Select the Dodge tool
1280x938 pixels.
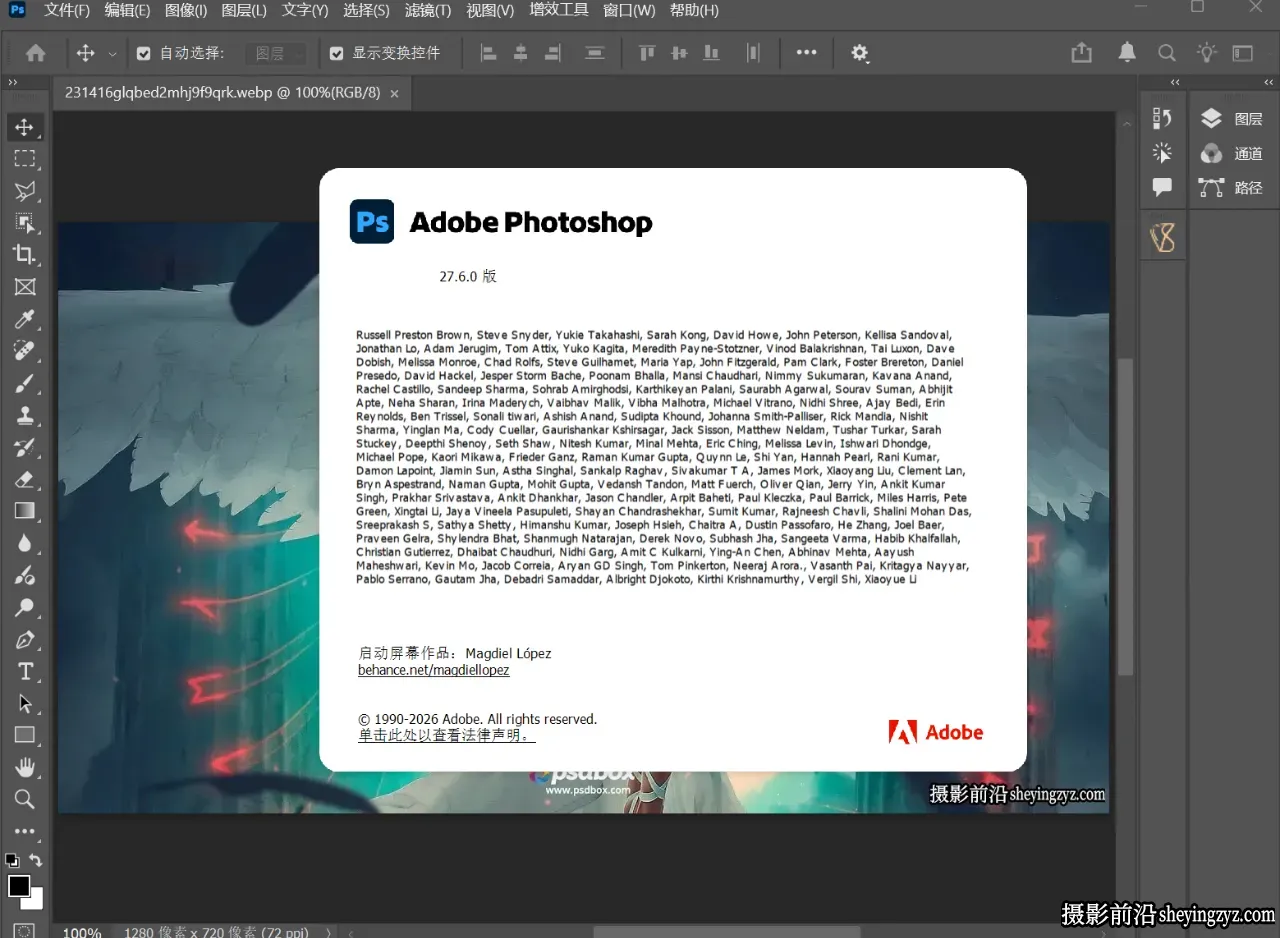(25, 607)
